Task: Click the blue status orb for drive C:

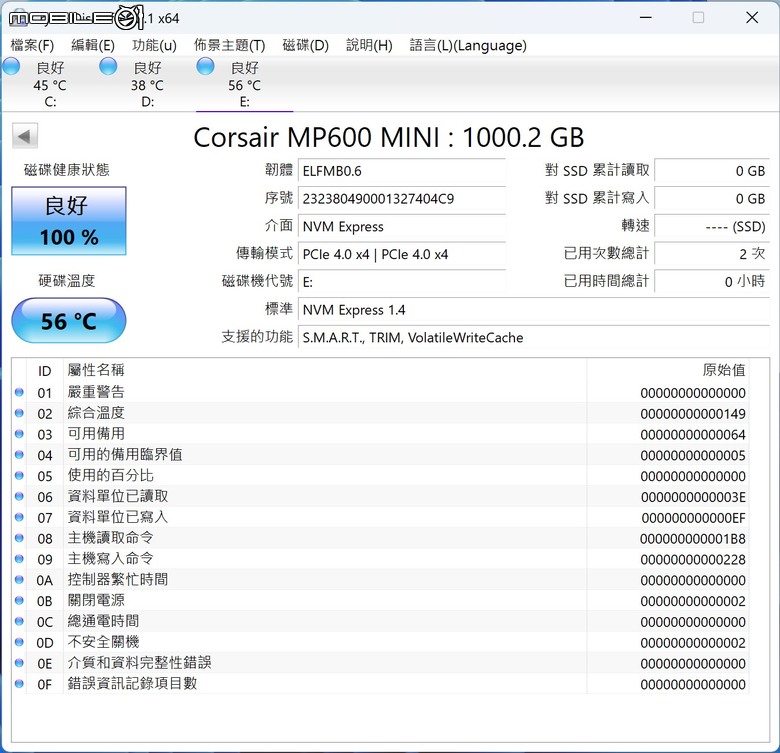Action: 11,66
